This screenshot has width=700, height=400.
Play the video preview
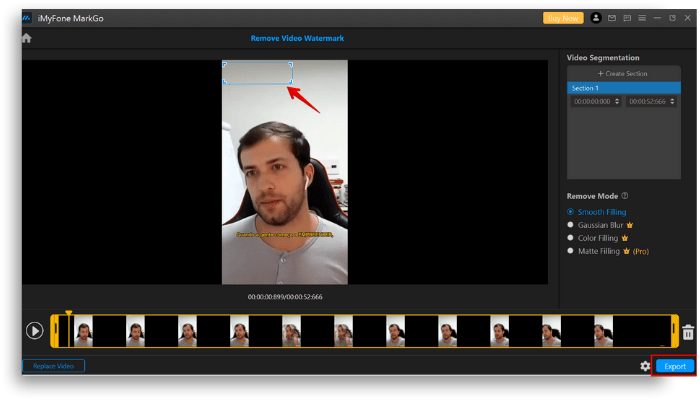pyautogui.click(x=34, y=331)
